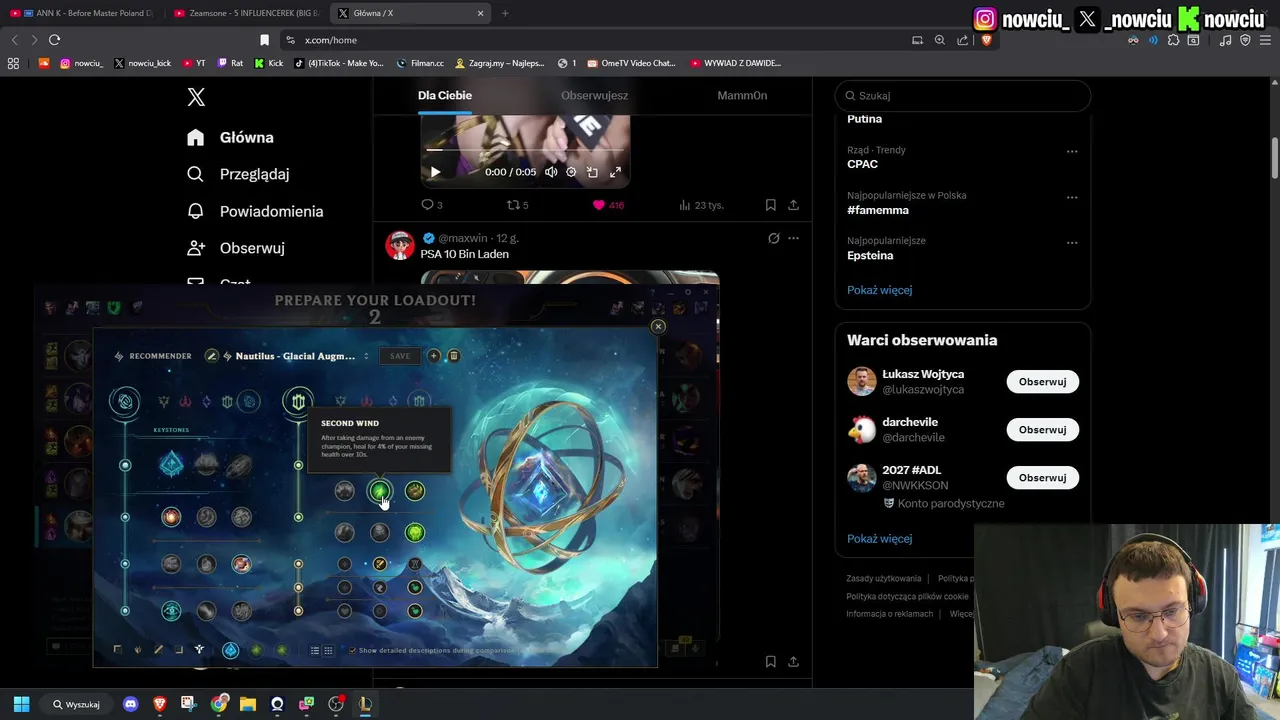Pick the Hextech Flashtraption rune
Screen dimensions: 1280x720
click(171, 517)
